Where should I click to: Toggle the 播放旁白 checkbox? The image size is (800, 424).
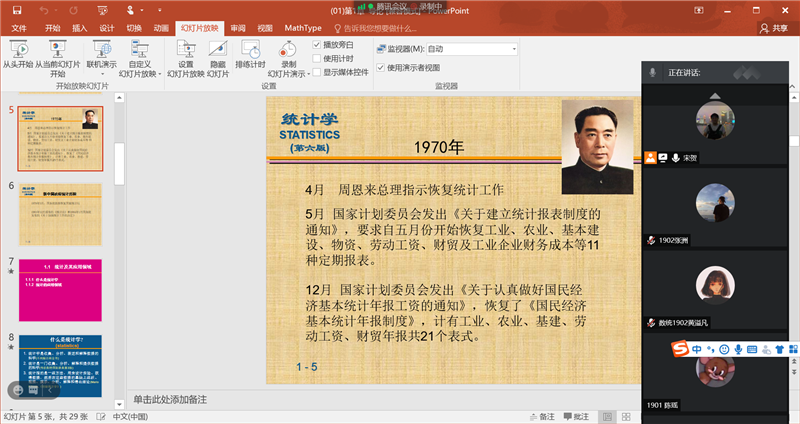coord(317,46)
